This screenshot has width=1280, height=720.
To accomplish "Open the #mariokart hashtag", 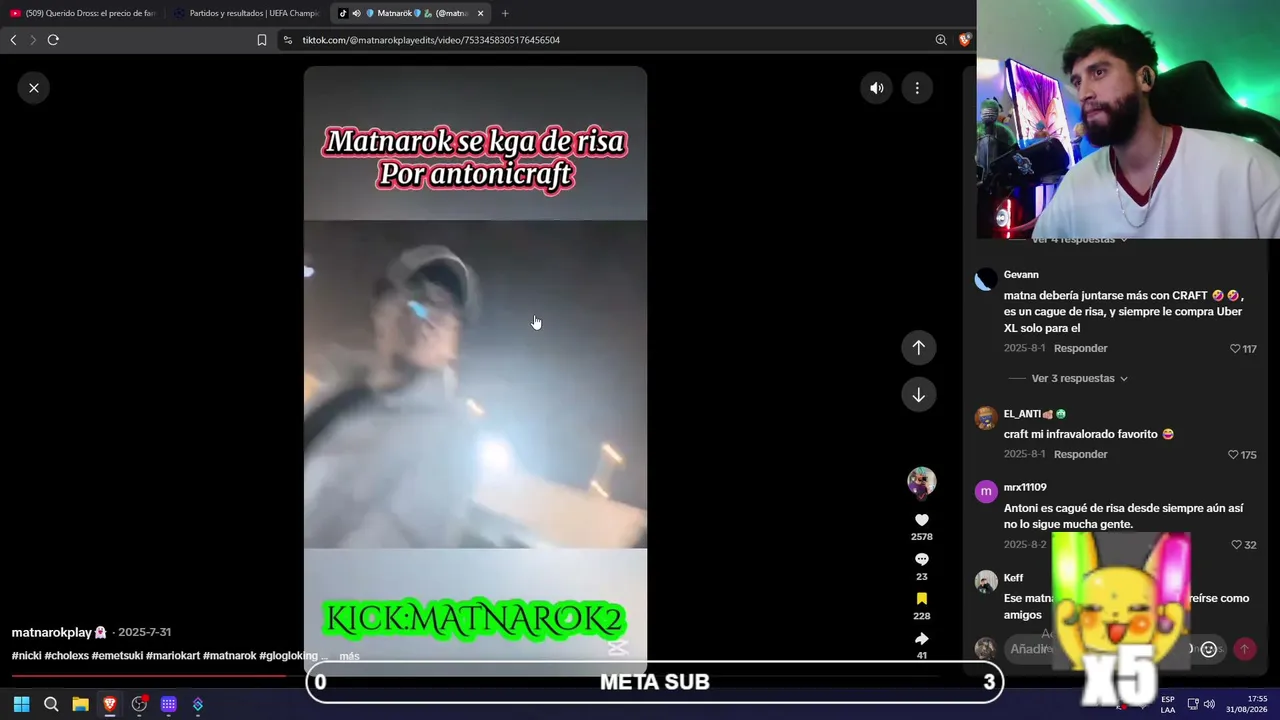I will click(173, 656).
